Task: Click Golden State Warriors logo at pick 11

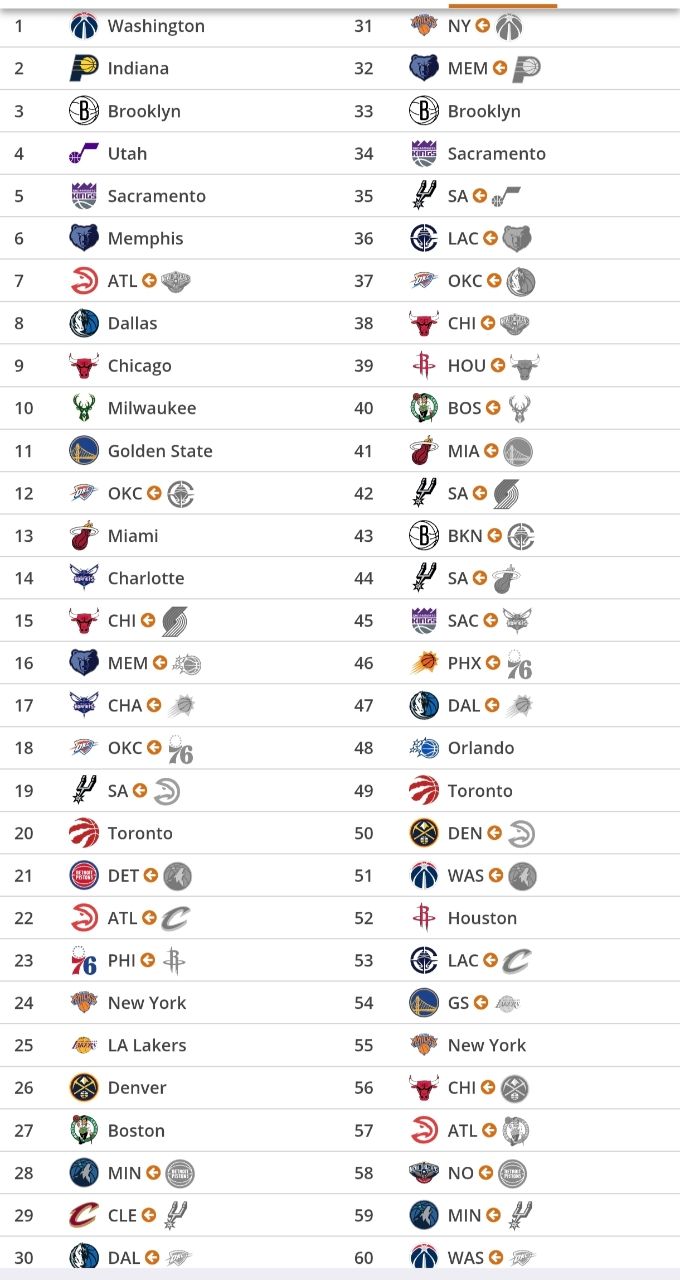Action: tap(84, 451)
